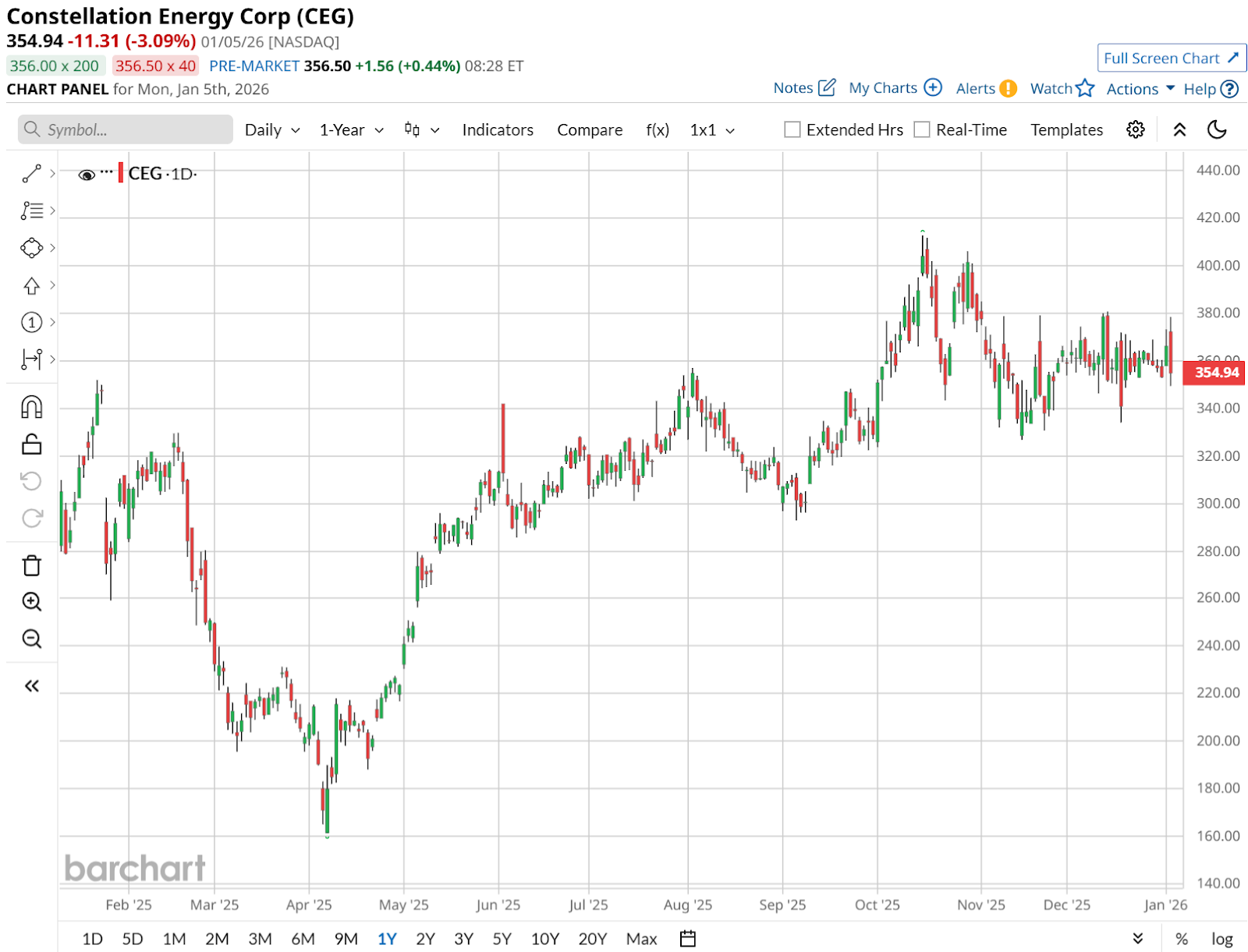1248x952 pixels.
Task: Click the Help question mark icon
Action: pos(1229,89)
